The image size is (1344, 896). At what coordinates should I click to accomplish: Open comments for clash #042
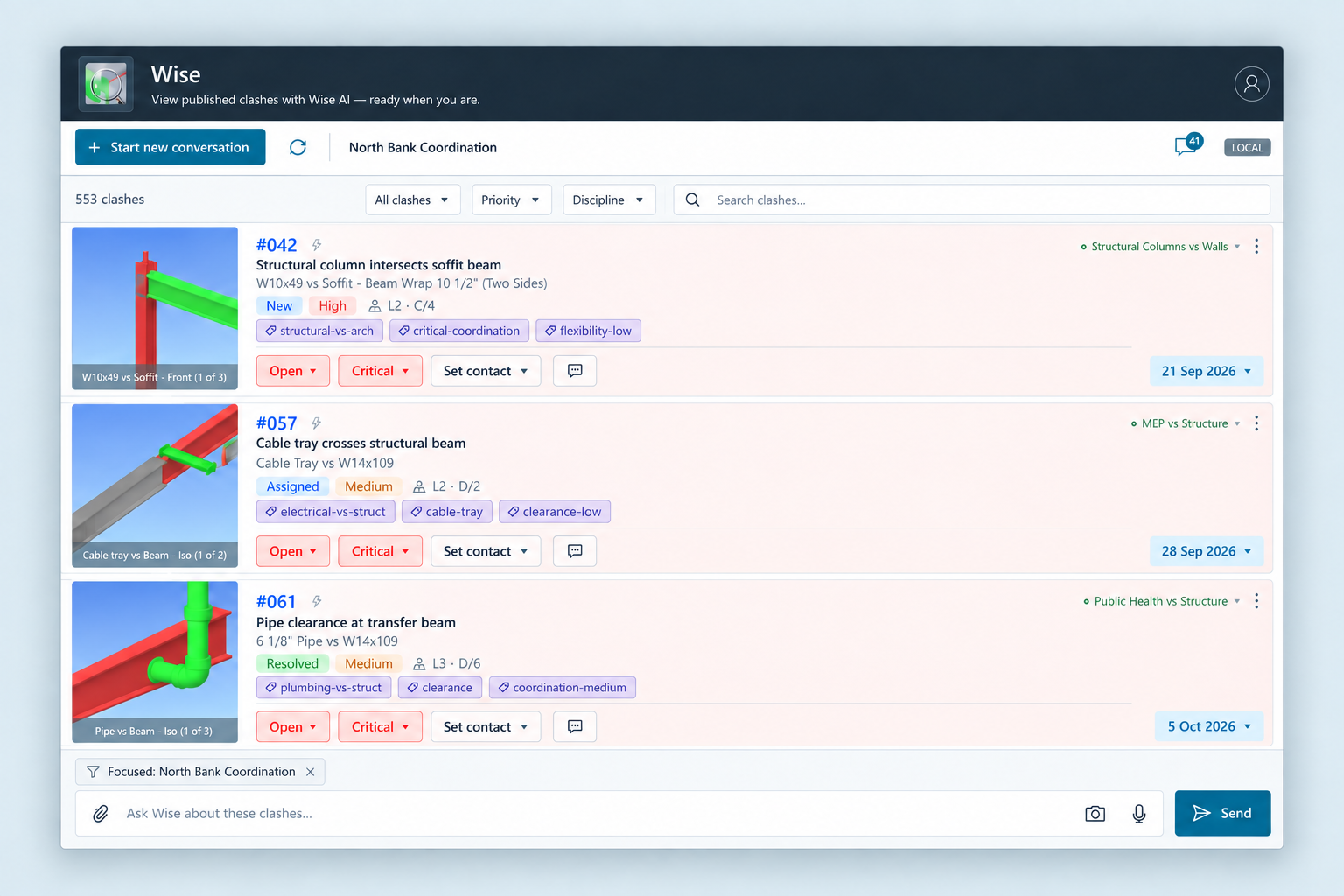tap(575, 371)
